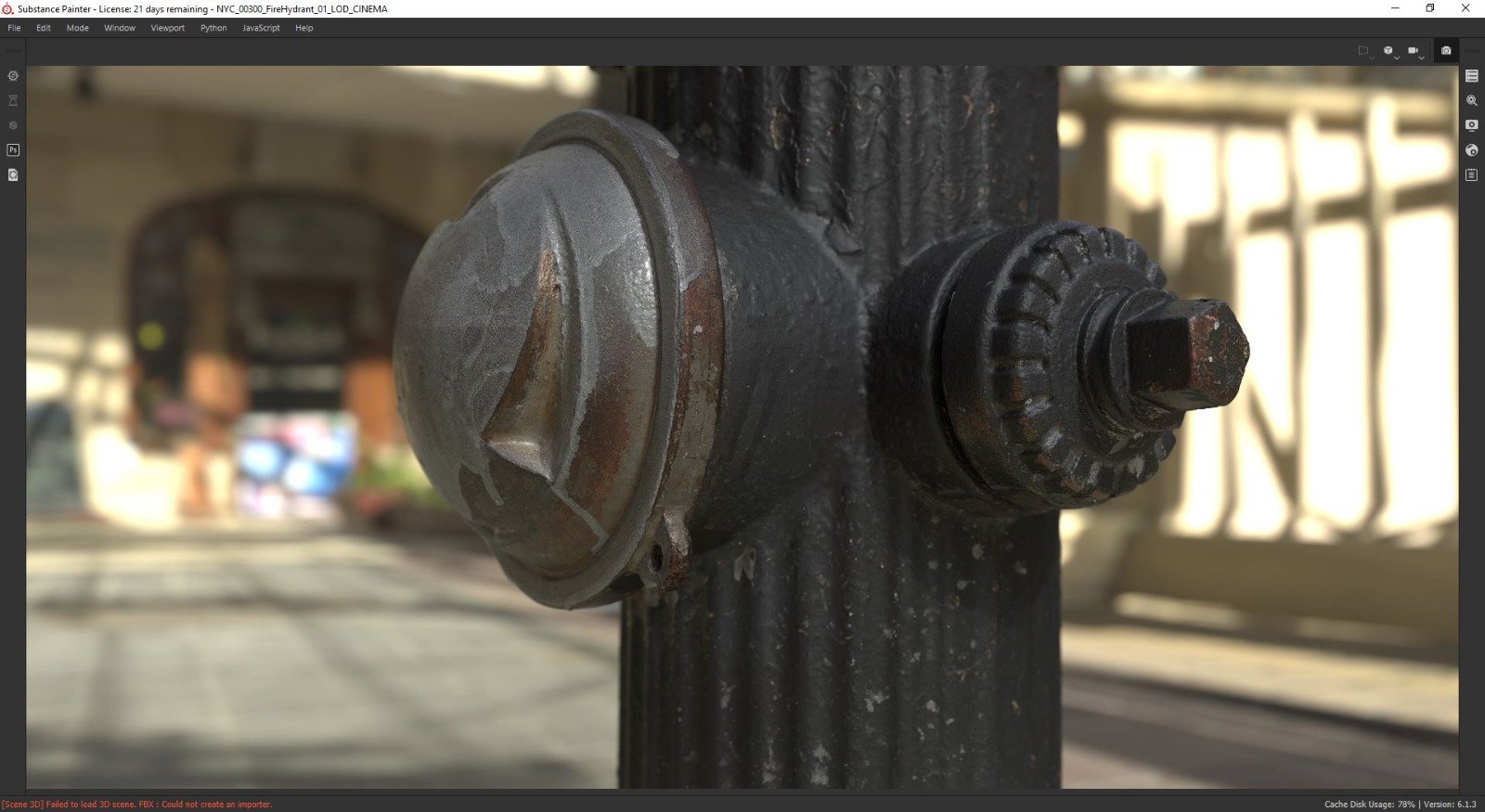
Task: Open the JavaScript menu
Action: (261, 28)
